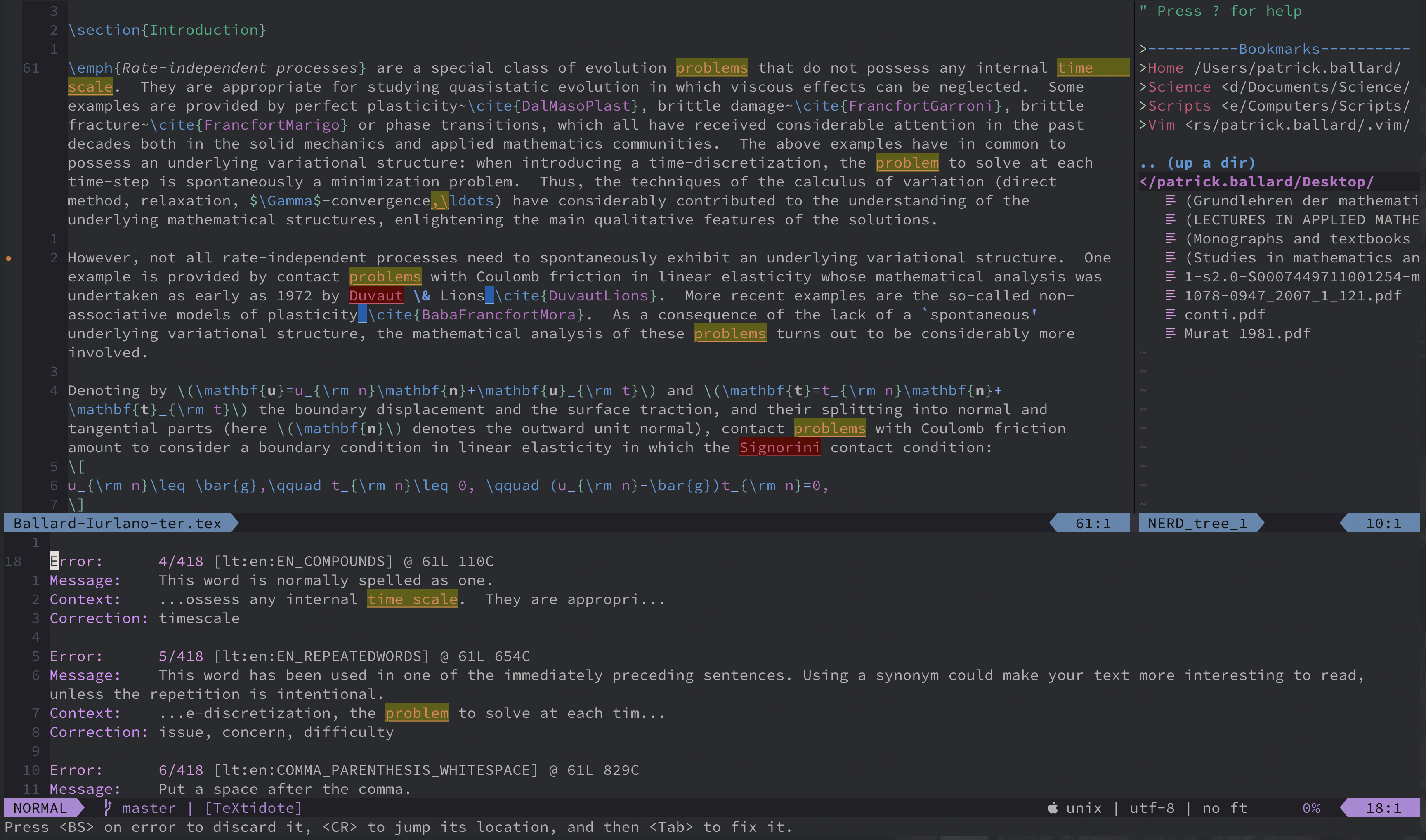Click the 'no ft' filetype indicator
This screenshot has width=1426, height=840.
tap(1225, 808)
